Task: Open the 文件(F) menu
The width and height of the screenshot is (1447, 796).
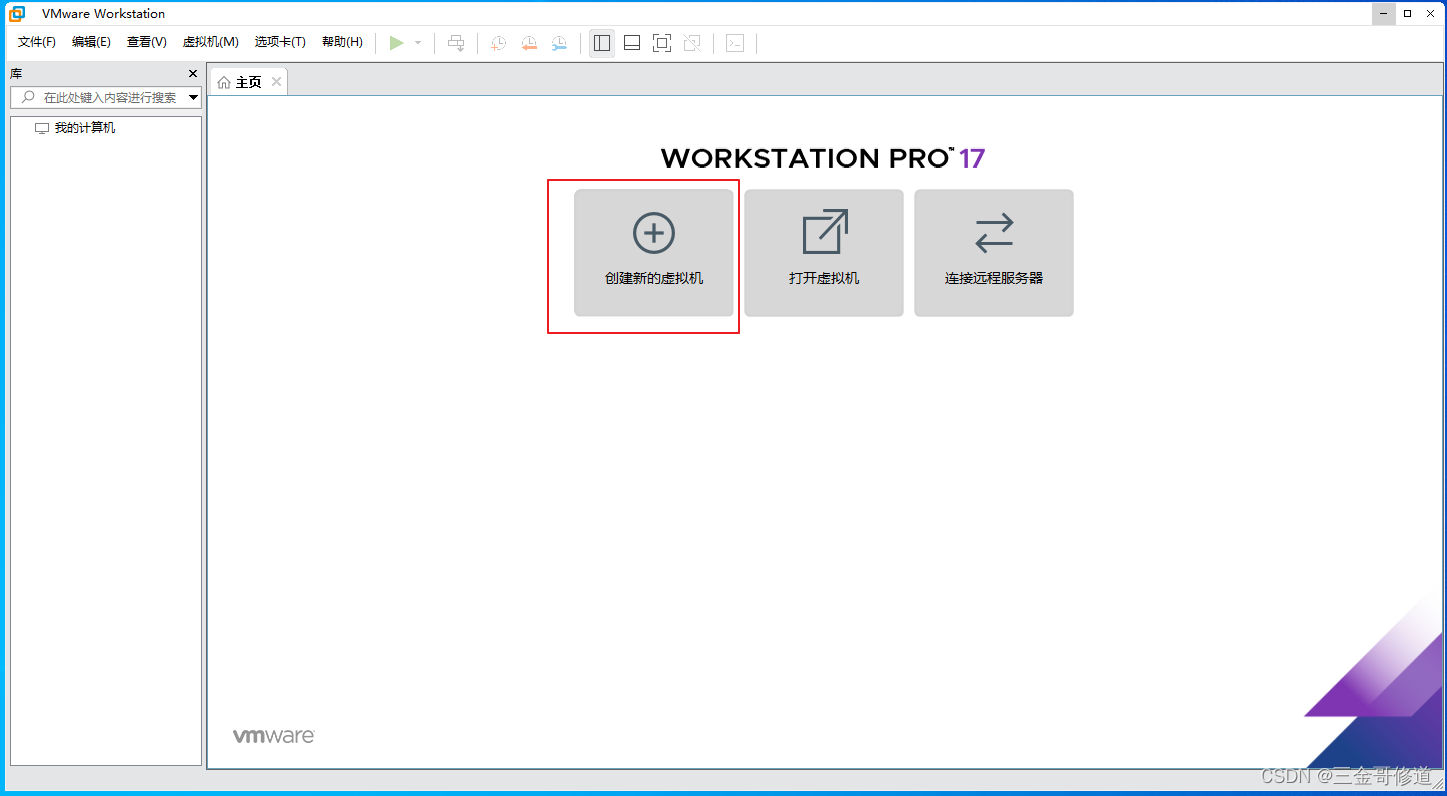Action: click(x=37, y=42)
